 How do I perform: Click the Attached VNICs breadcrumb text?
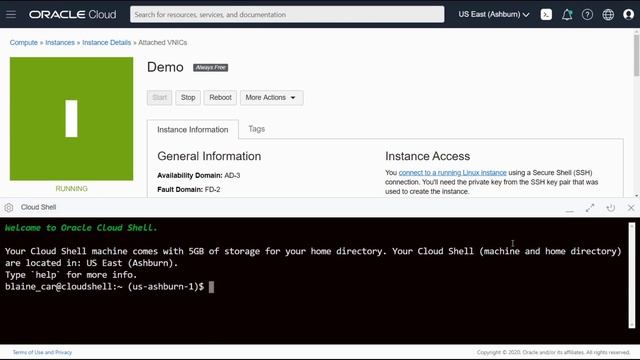click(162, 42)
